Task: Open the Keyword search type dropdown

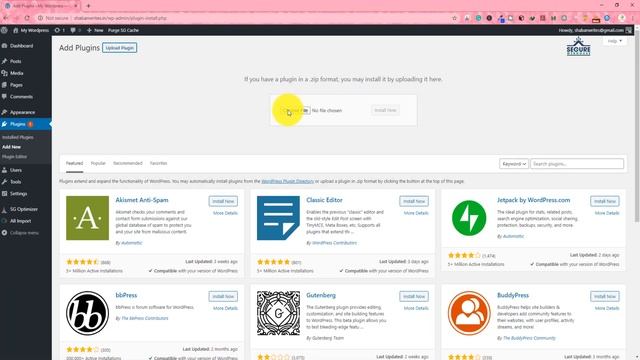Action: point(513,164)
